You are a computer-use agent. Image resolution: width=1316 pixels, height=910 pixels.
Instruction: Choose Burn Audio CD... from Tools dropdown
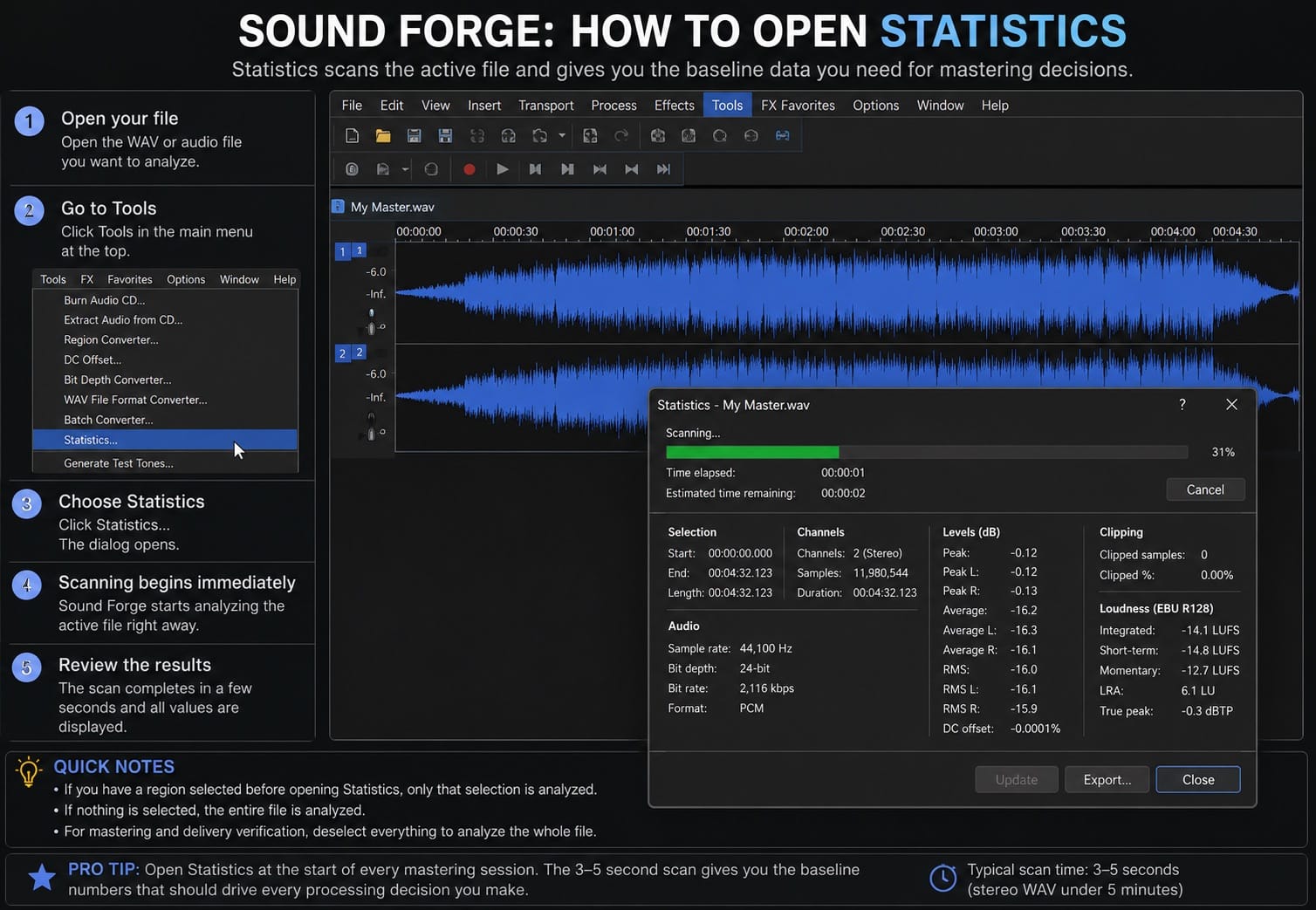point(166,300)
